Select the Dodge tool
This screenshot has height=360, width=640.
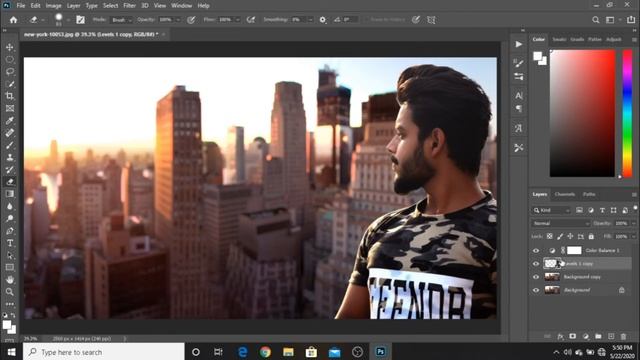point(9,219)
